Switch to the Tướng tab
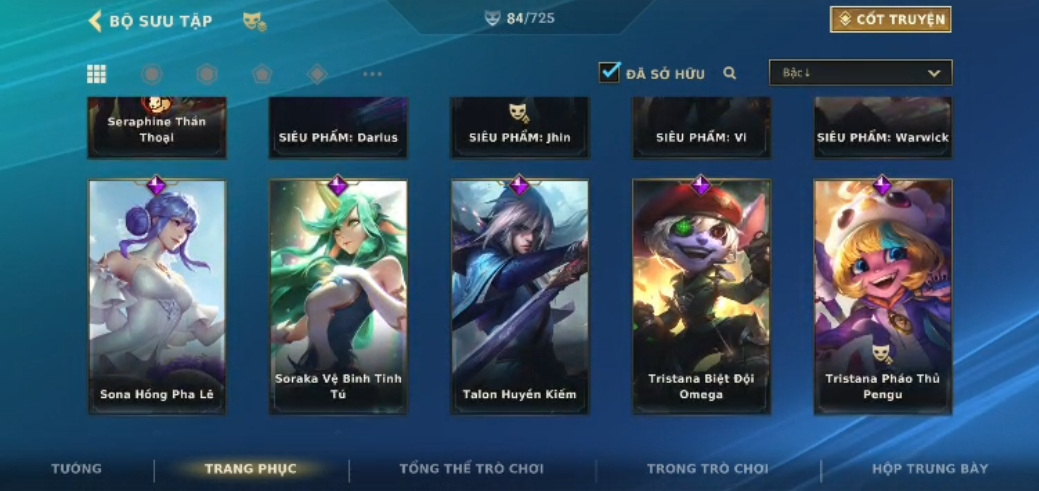The image size is (1039, 491). 77,469
